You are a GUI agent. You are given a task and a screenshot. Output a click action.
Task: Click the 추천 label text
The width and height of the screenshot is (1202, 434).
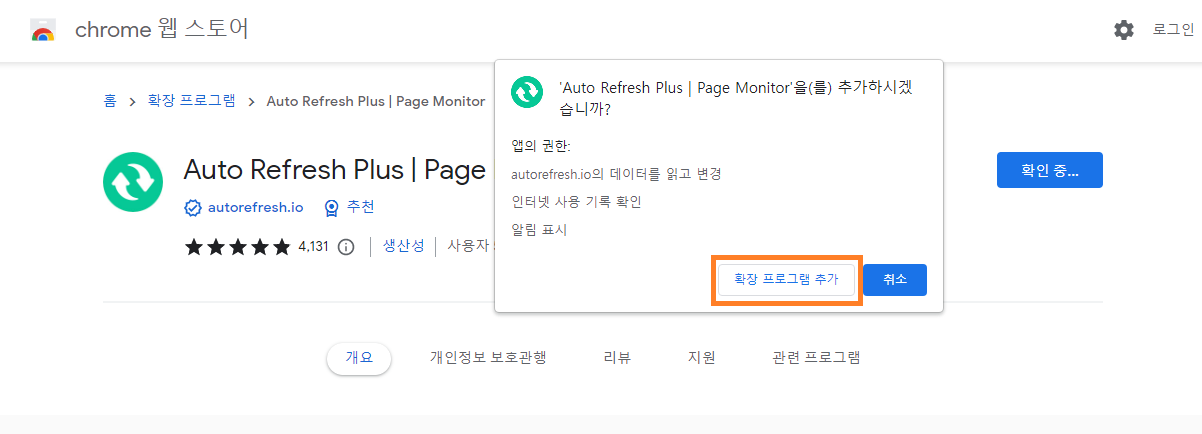[x=361, y=208]
